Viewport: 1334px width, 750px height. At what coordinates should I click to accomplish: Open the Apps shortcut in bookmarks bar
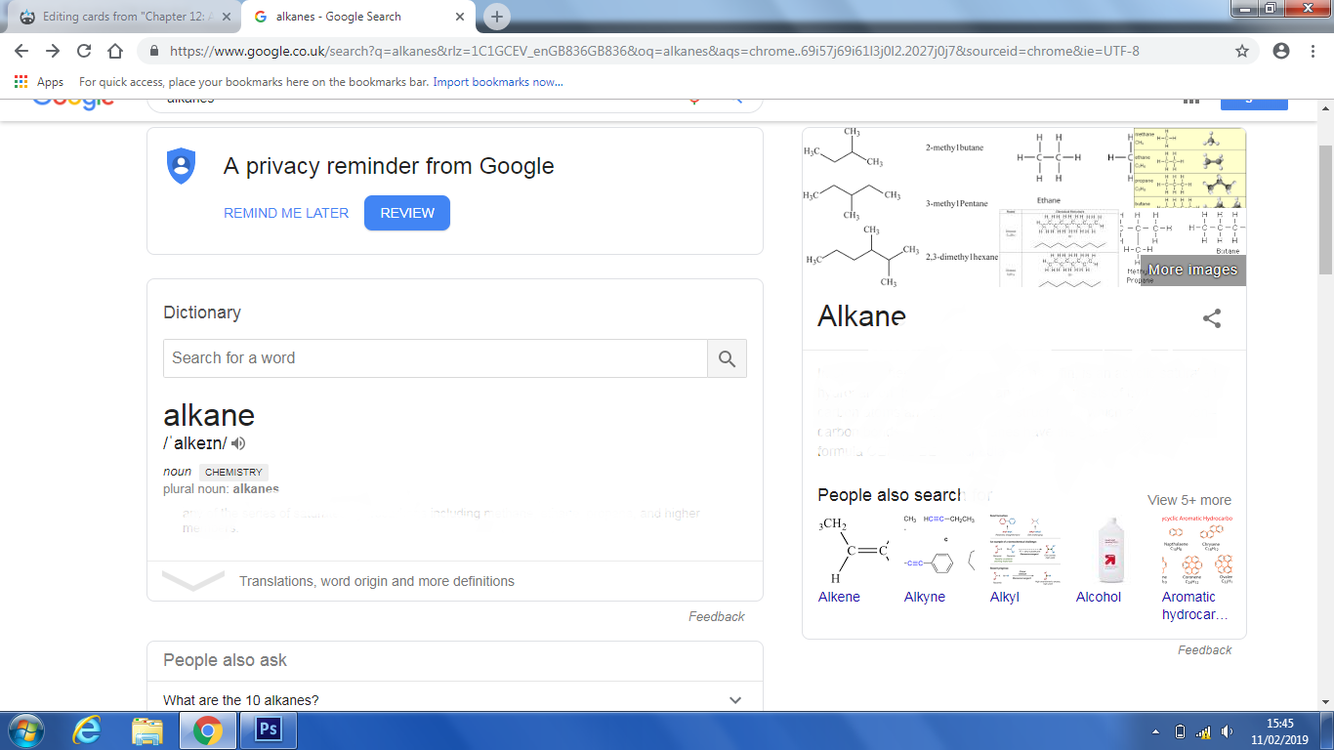38,82
